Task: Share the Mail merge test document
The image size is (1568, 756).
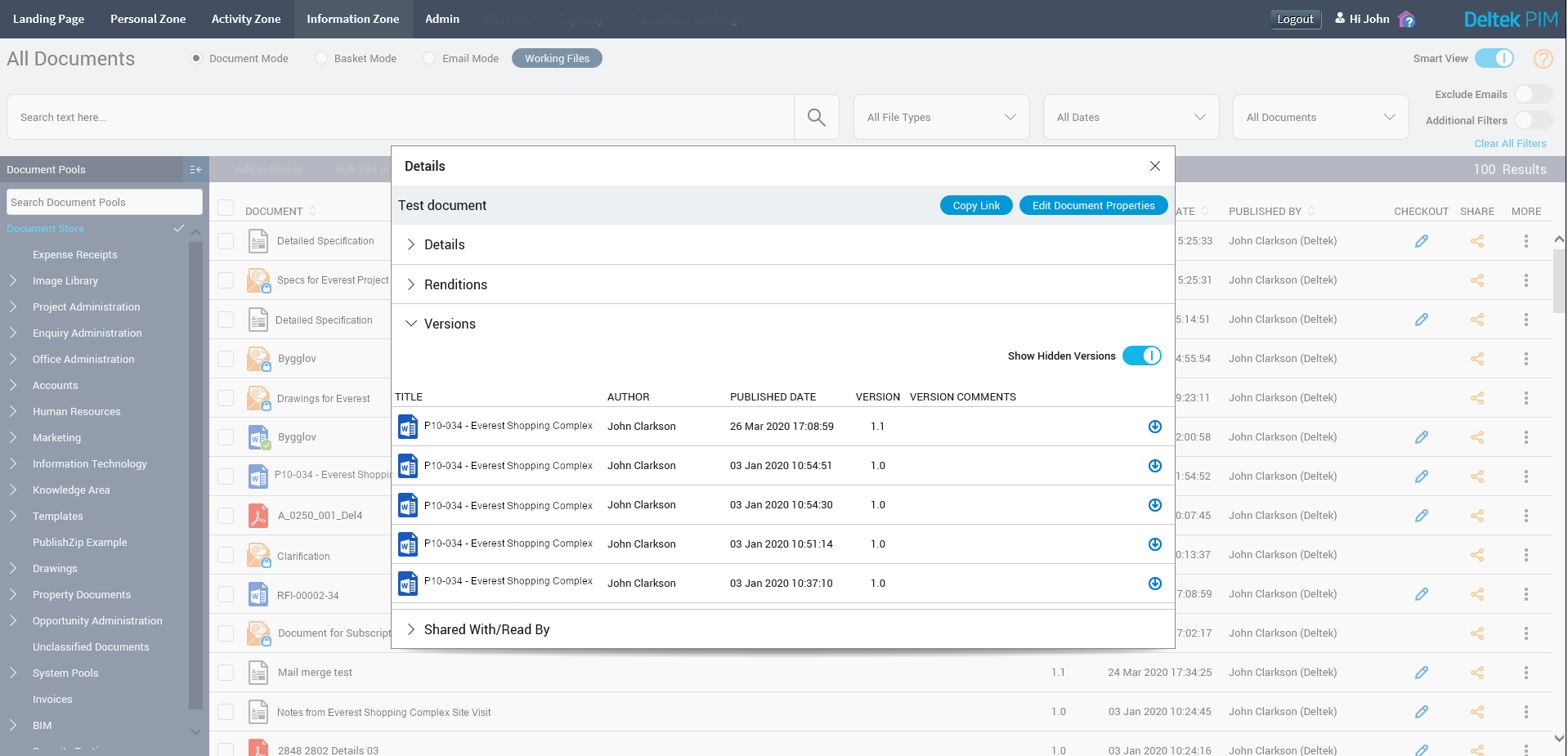Action: coord(1476,672)
